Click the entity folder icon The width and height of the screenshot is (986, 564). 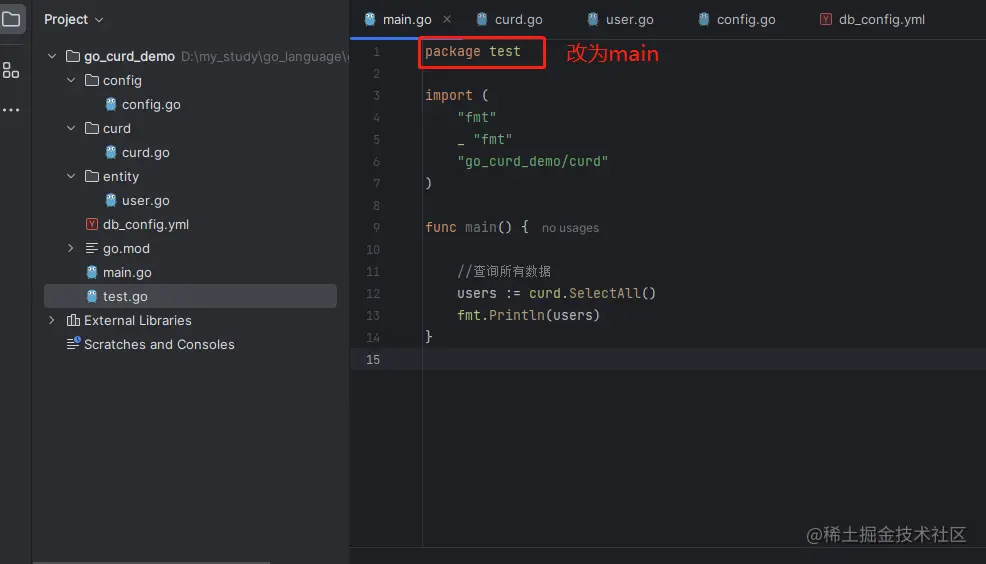coord(92,176)
